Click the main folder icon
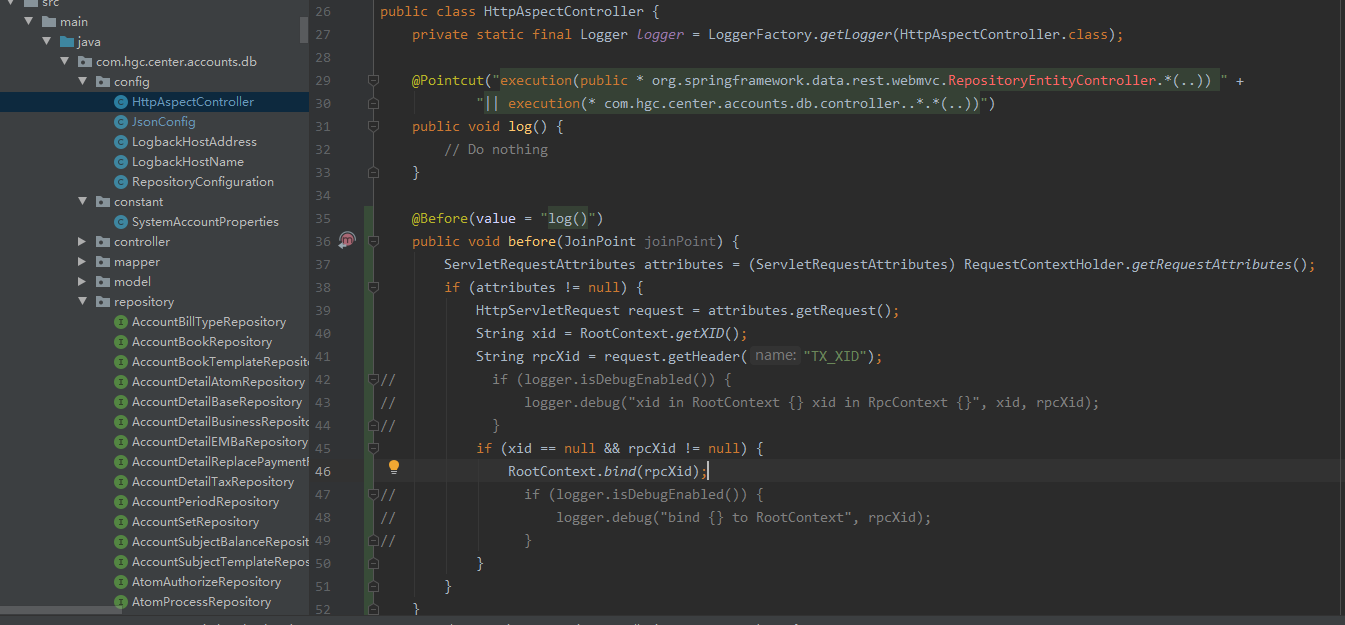Viewport: 1345px width, 625px height. (x=49, y=22)
